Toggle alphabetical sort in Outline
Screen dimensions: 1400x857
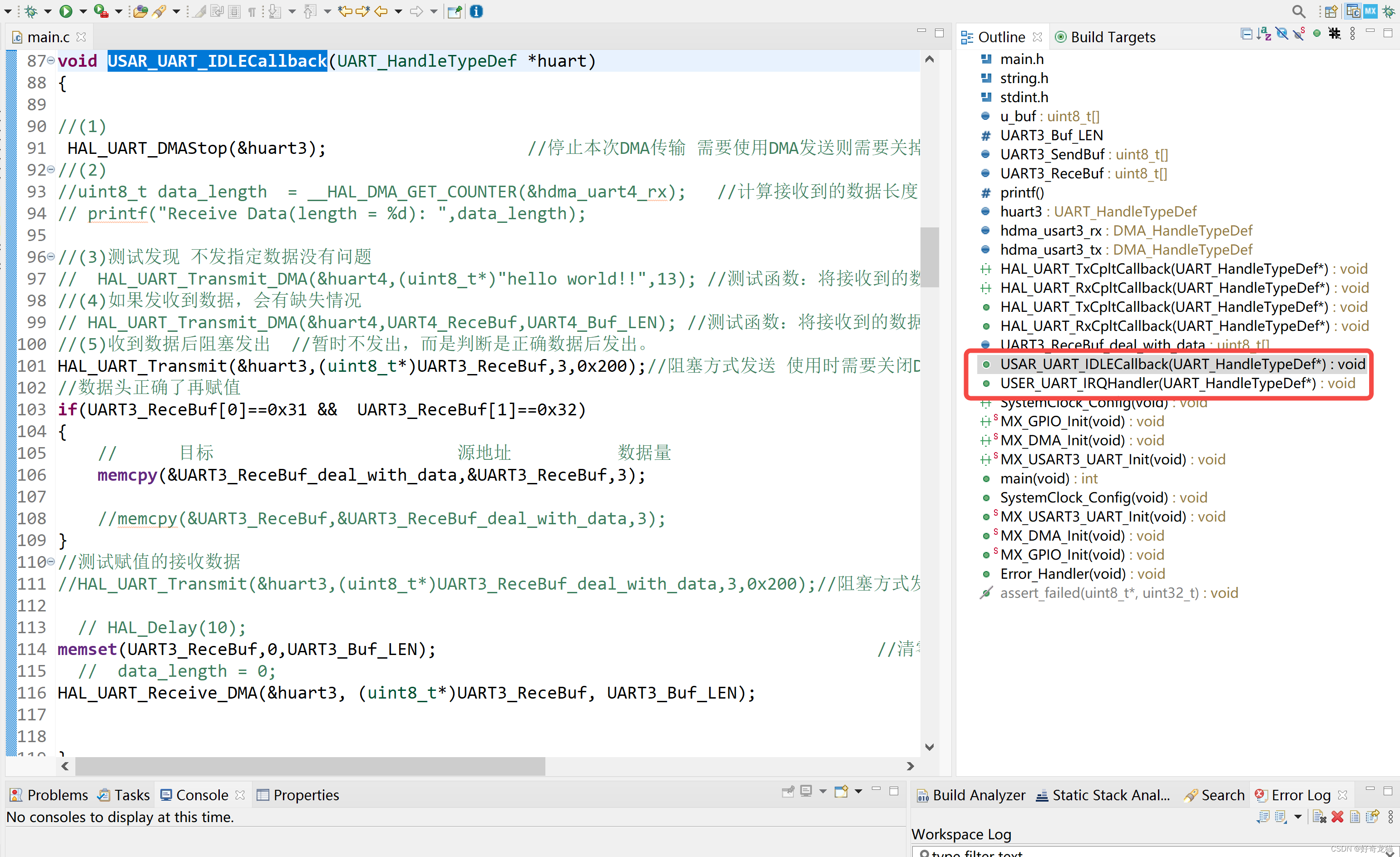[x=1264, y=34]
